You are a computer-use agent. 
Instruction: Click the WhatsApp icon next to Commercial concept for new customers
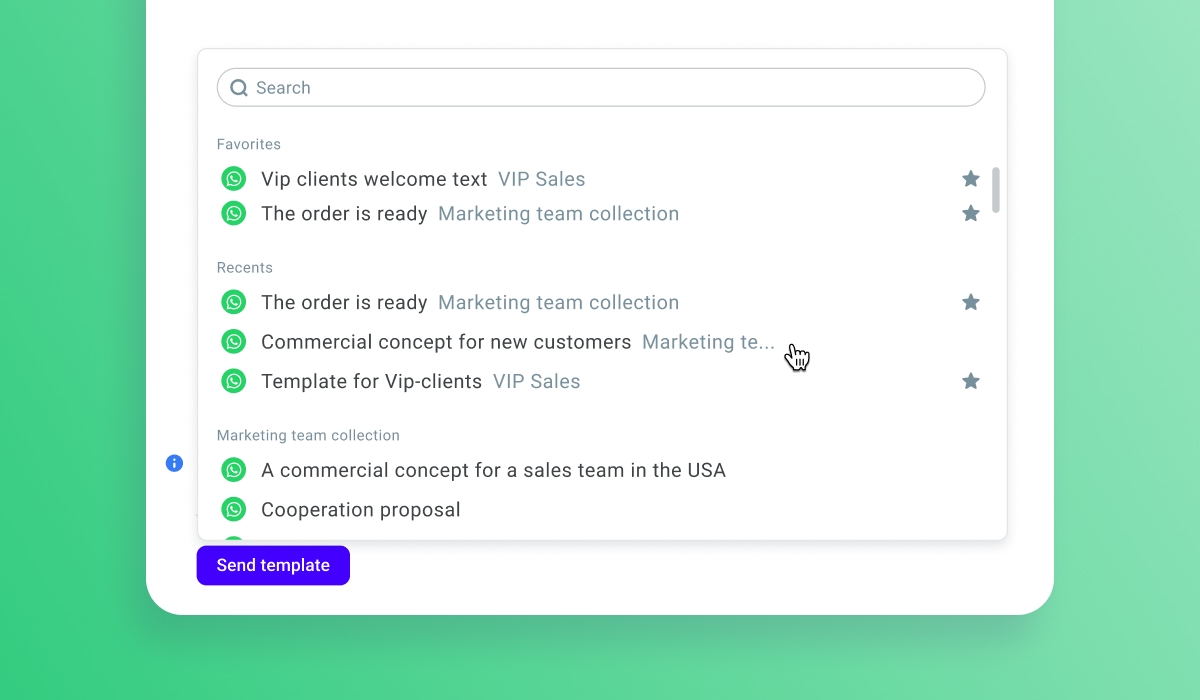(234, 341)
